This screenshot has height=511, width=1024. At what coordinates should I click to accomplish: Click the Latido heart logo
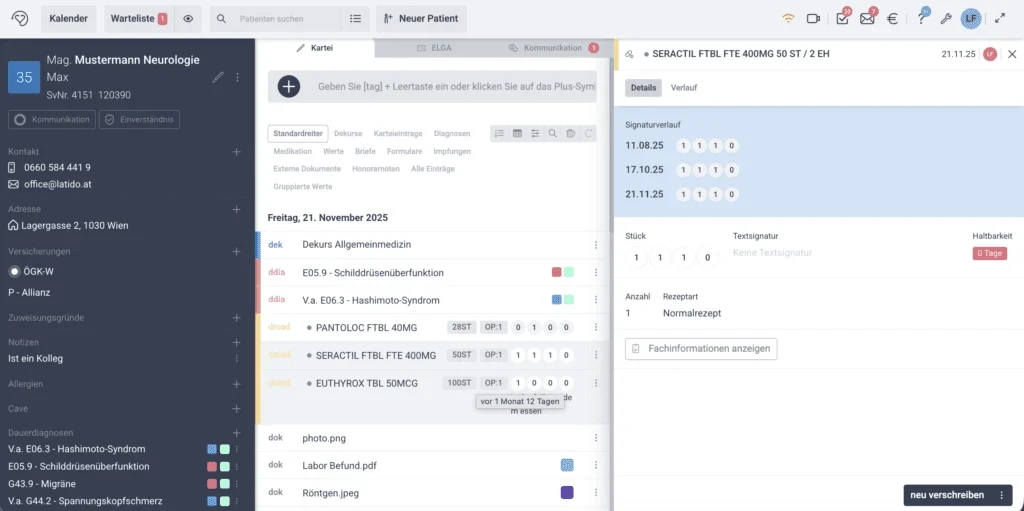[x=20, y=19]
